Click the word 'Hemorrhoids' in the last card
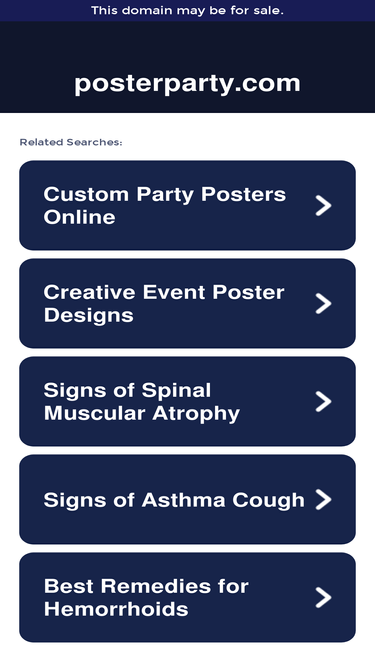The height and width of the screenshot is (667, 375). coord(116,609)
